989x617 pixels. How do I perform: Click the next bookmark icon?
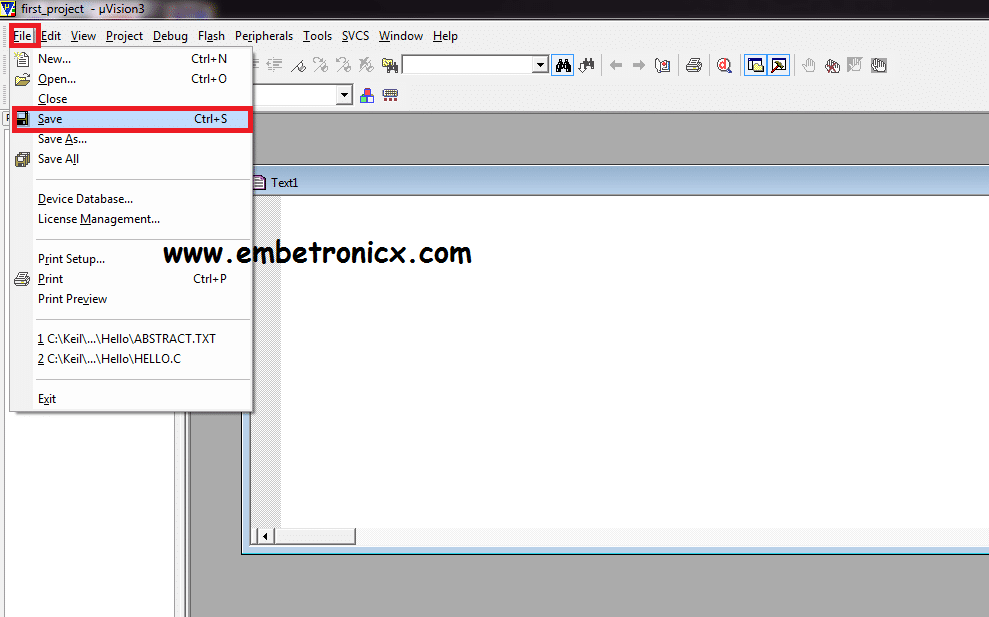tap(320, 65)
